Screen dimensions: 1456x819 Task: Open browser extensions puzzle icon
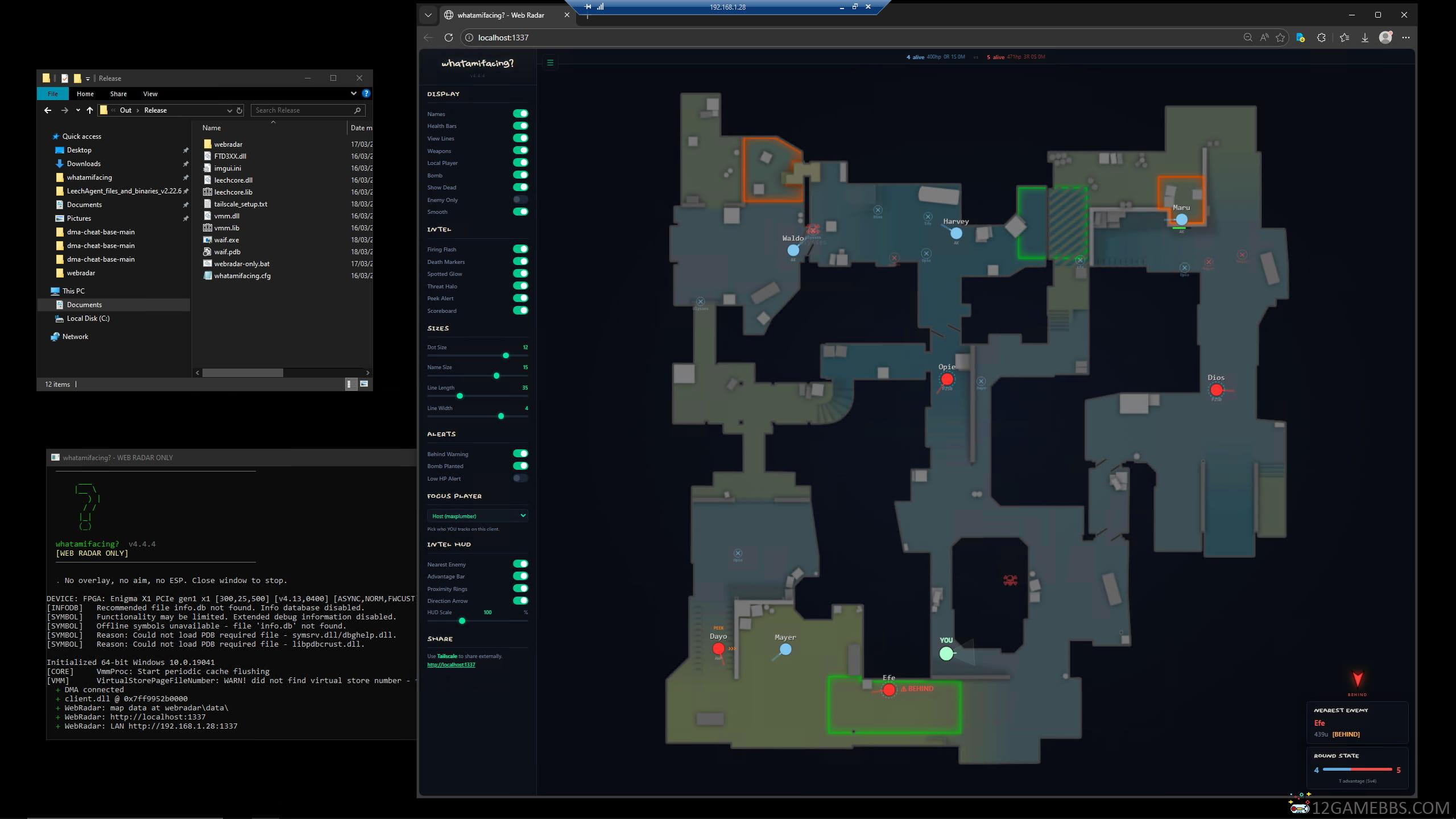coord(1321,38)
